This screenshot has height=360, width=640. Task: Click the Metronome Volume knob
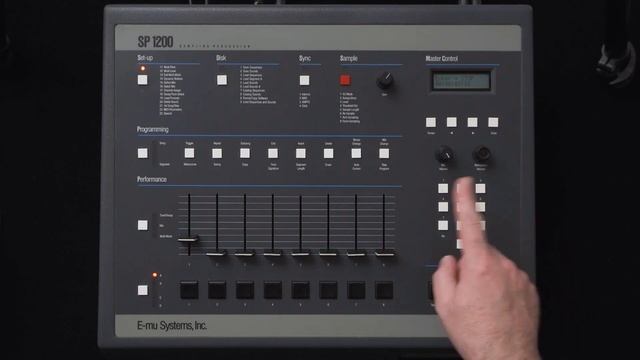point(482,155)
